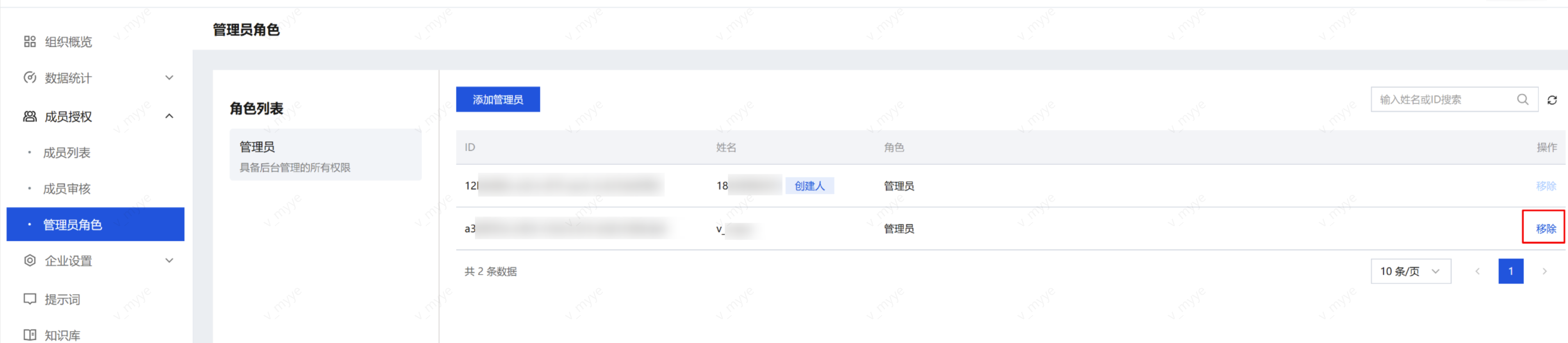1568x343 pixels.
Task: Click the 成员授权 people icon
Action: coord(29,116)
